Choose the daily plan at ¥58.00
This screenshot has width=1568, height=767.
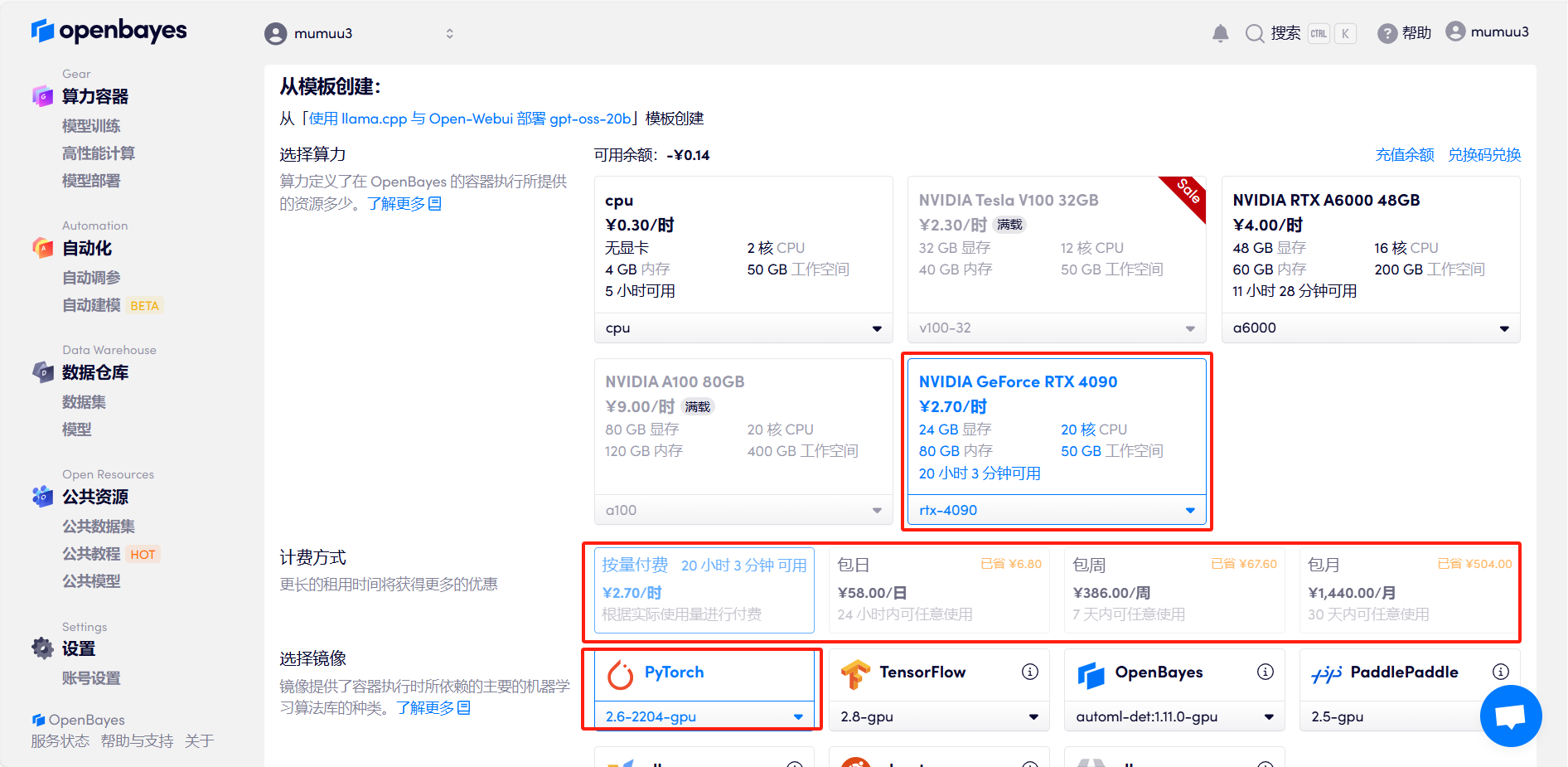click(x=938, y=590)
